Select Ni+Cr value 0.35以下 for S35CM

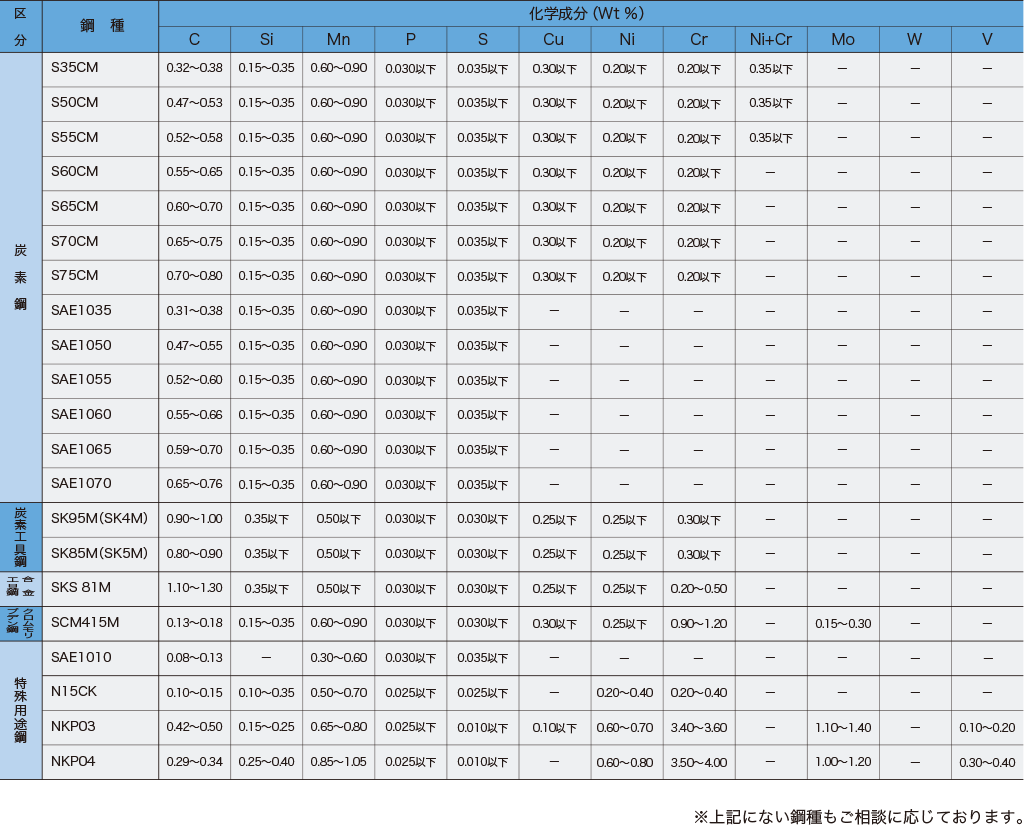[771, 69]
